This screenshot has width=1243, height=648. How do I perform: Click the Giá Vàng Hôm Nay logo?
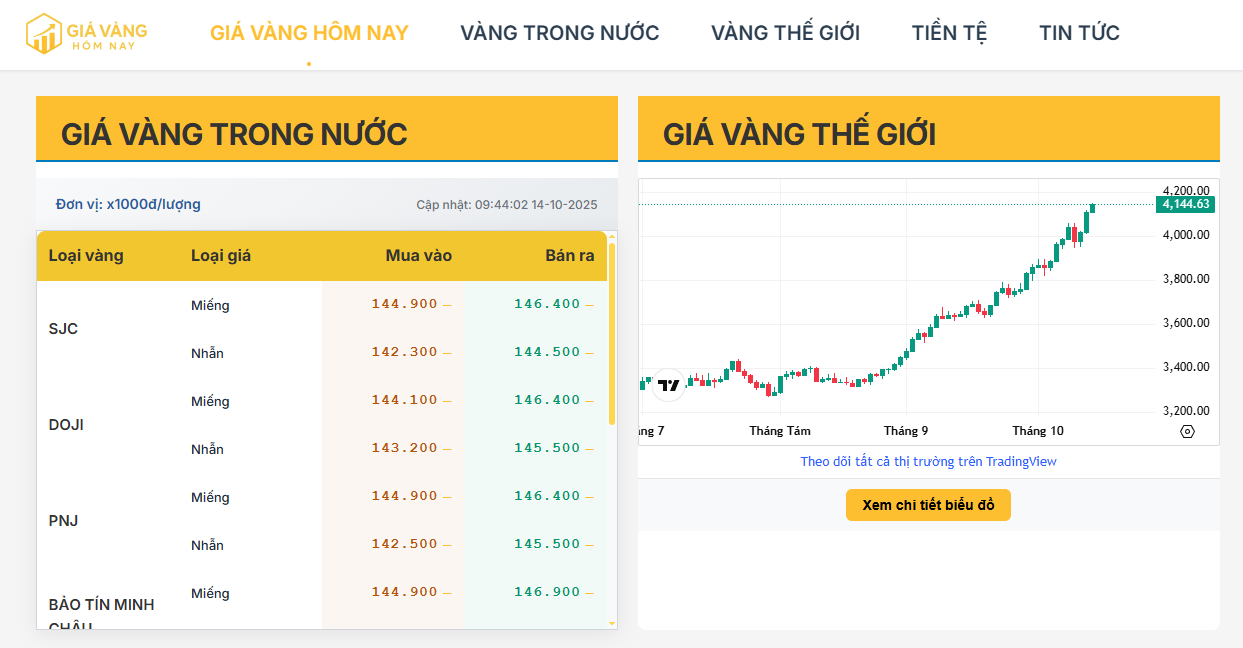86,33
